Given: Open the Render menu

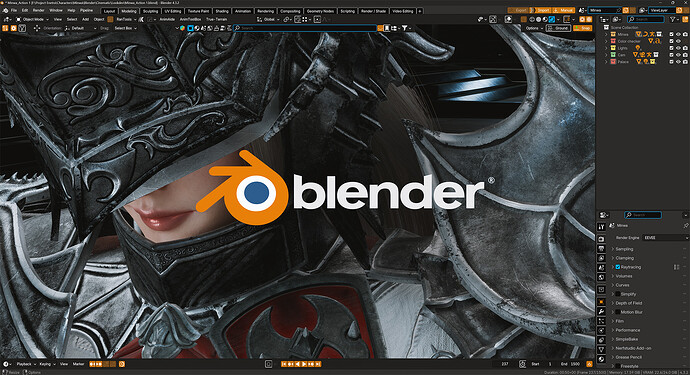Looking at the screenshot, I should tap(39, 10).
